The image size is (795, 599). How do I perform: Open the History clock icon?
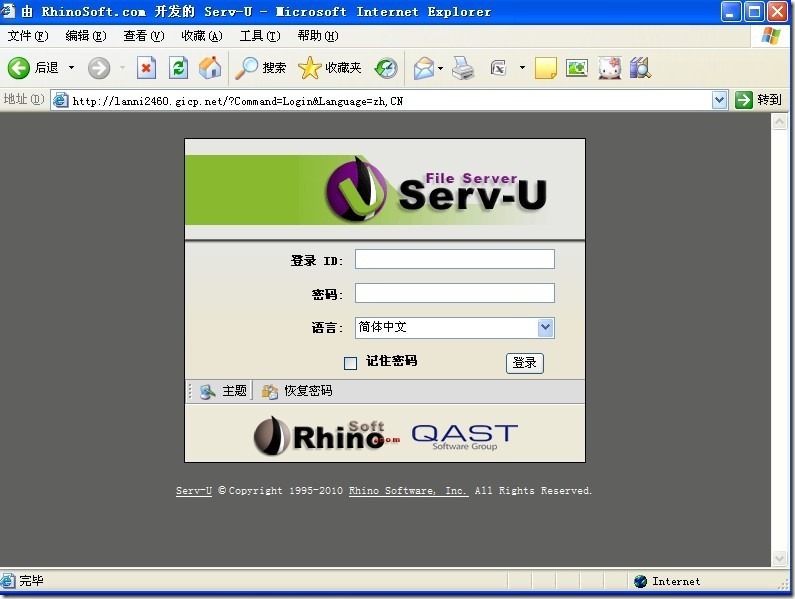click(386, 68)
